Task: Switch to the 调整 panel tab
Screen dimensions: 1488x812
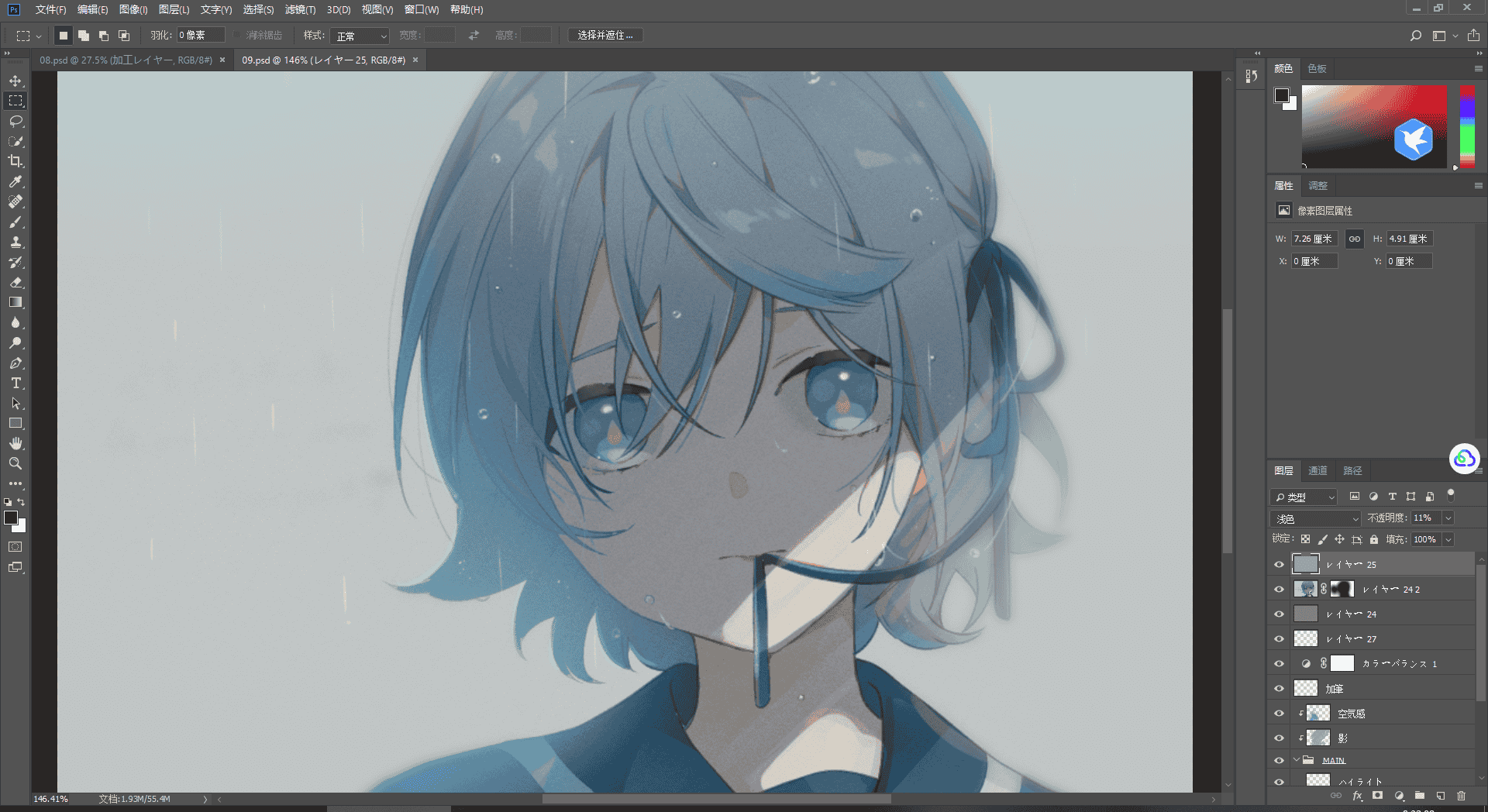Action: pos(1317,186)
